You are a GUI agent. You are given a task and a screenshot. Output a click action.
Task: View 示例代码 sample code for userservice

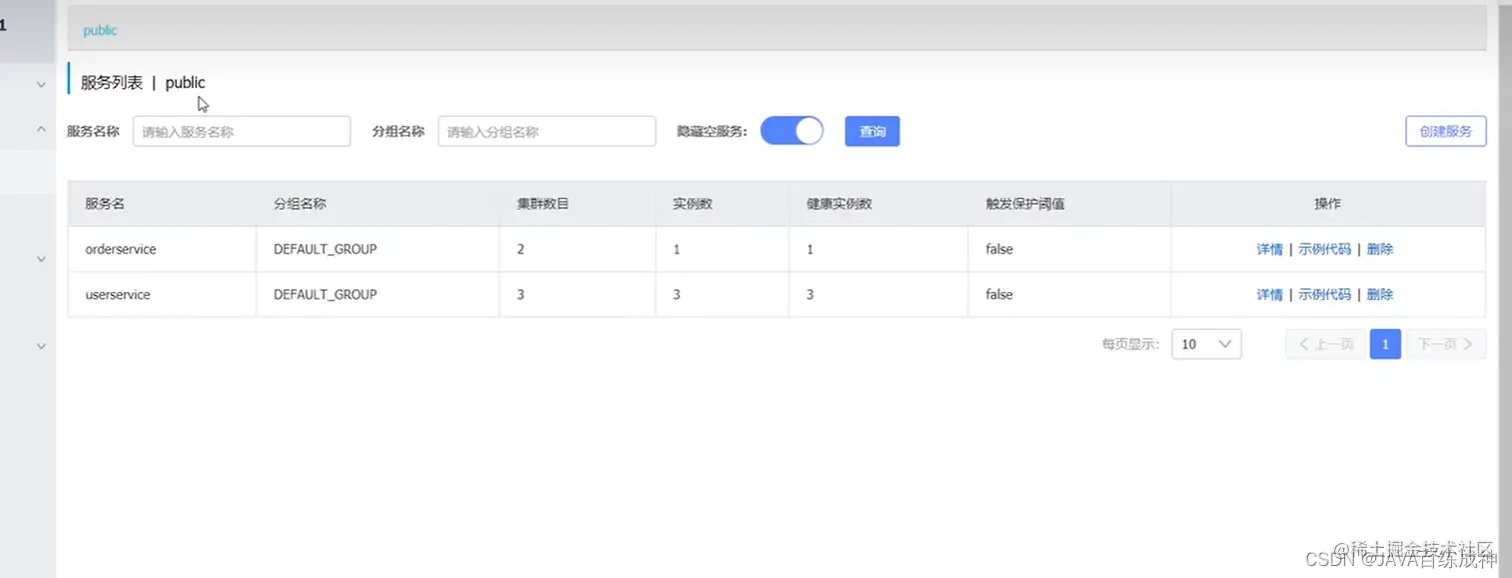[1323, 294]
